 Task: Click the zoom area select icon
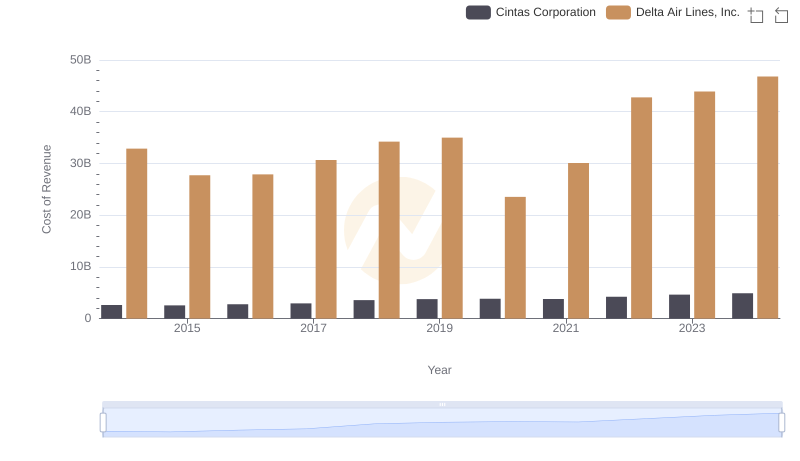click(x=756, y=15)
